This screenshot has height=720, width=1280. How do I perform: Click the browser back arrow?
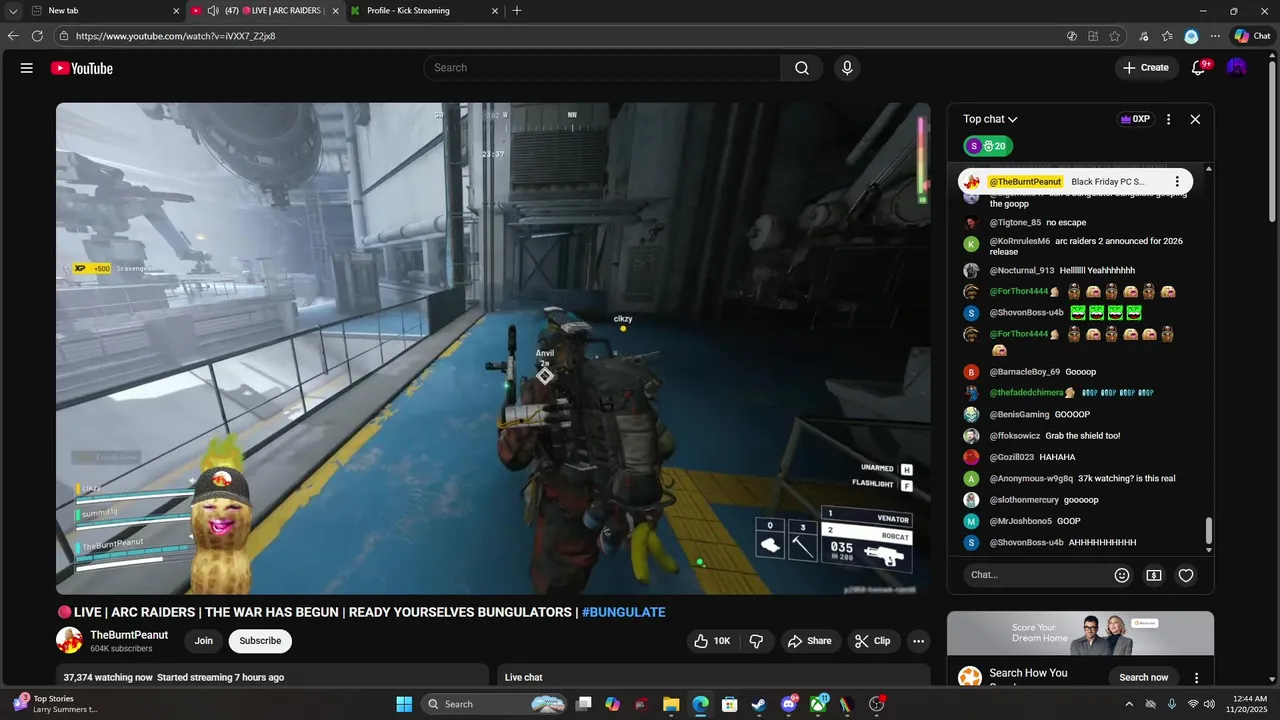pyautogui.click(x=13, y=36)
